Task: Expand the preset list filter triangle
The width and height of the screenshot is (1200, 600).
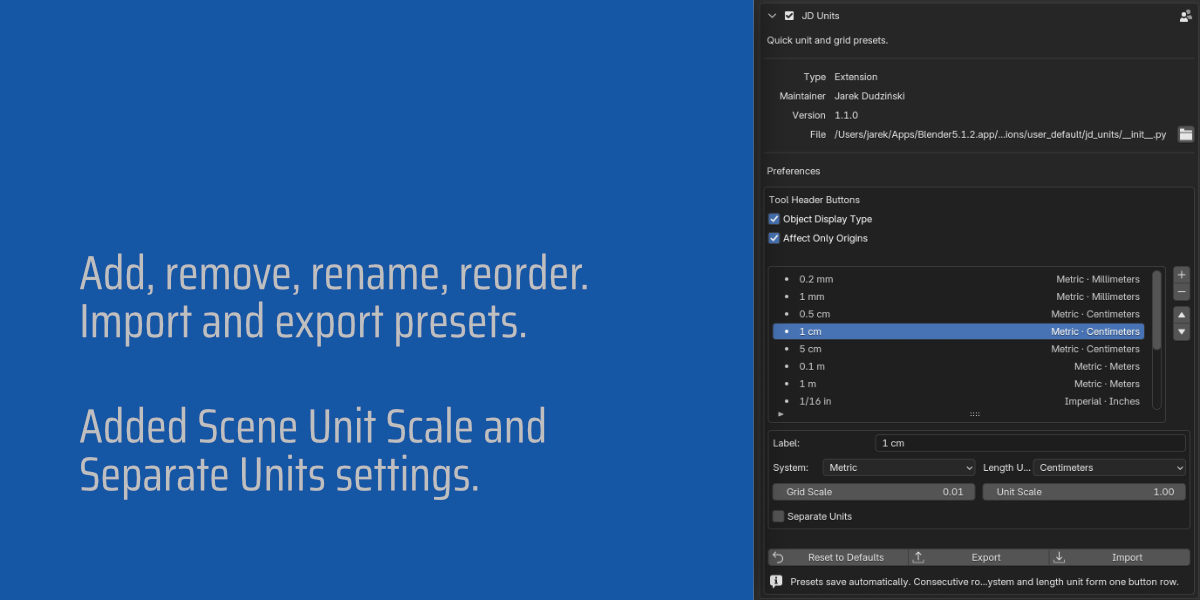Action: point(780,413)
